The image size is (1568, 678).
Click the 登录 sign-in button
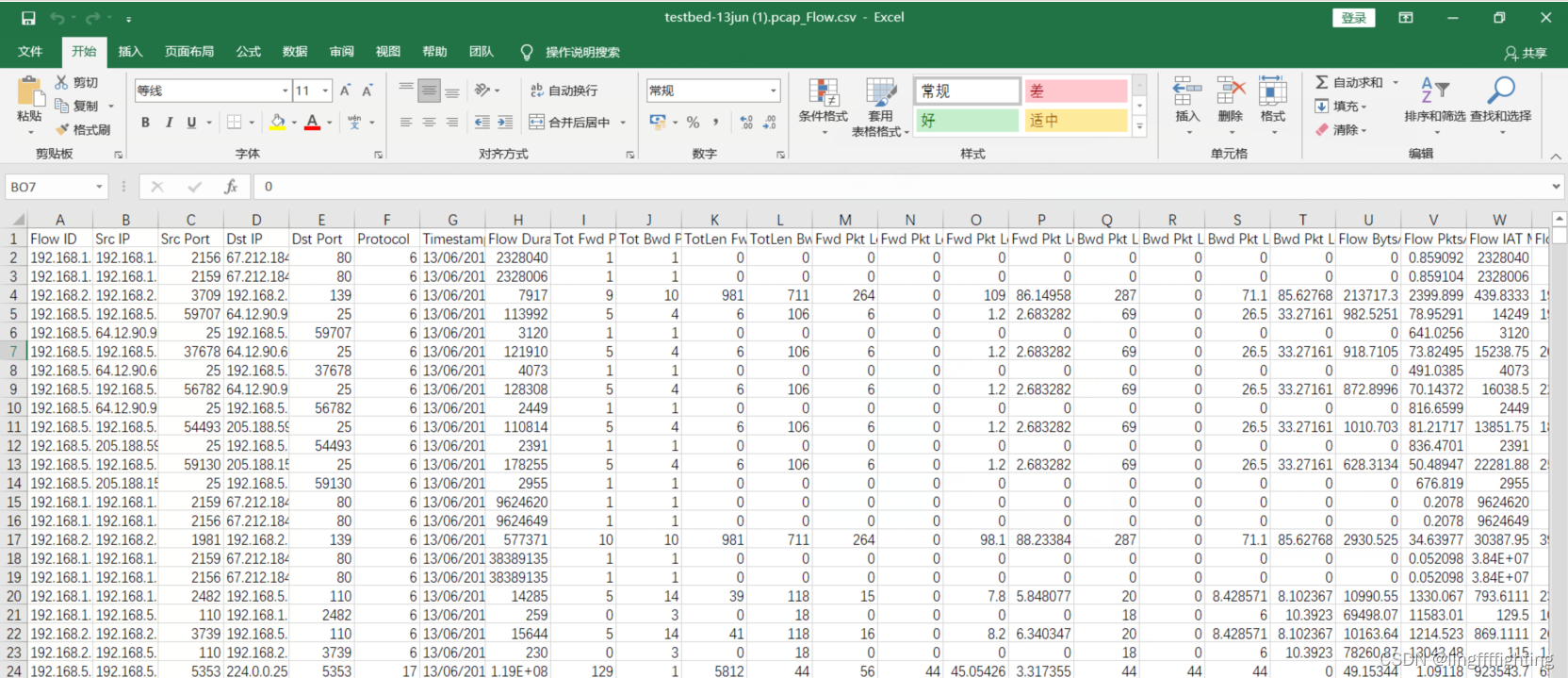pyautogui.click(x=1354, y=18)
